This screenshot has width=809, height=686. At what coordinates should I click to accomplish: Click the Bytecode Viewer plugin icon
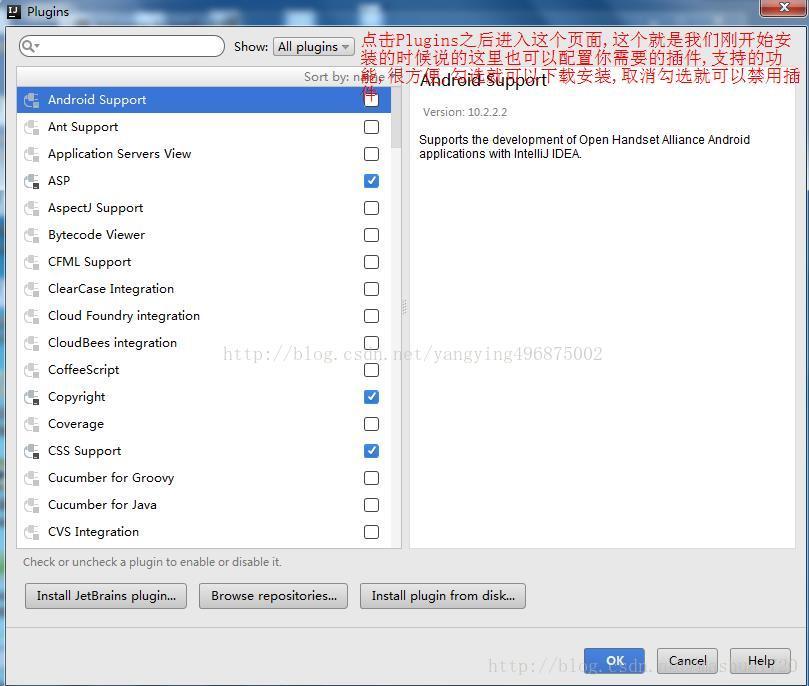tap(31, 235)
